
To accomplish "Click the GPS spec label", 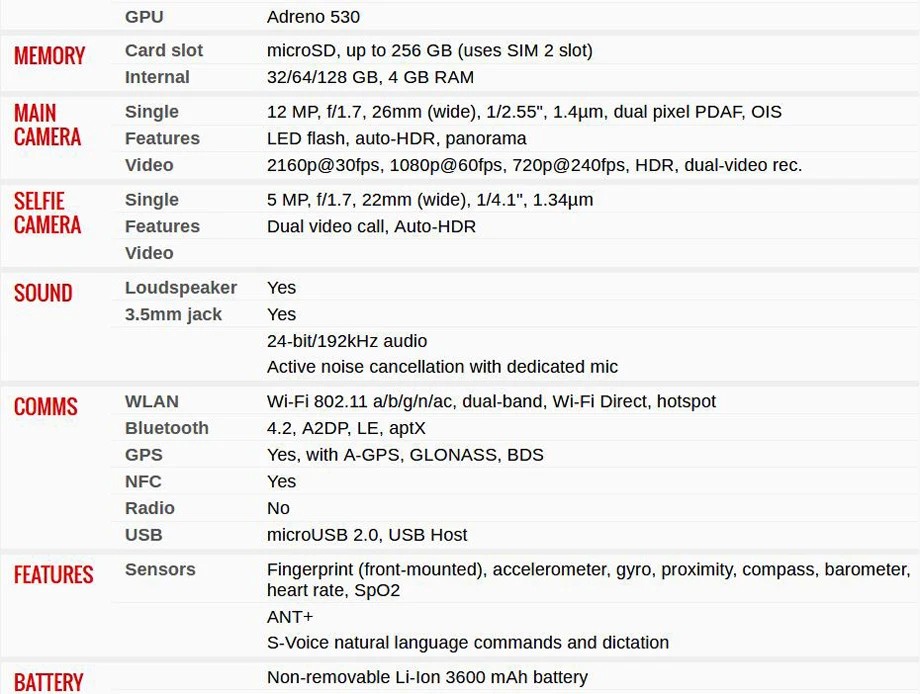I will pos(144,455).
